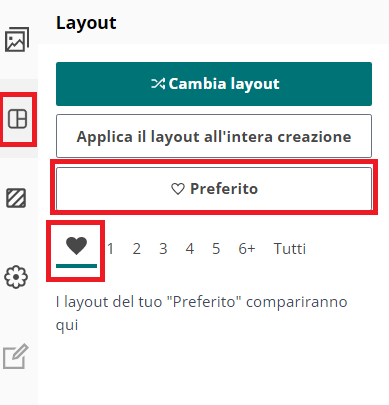This screenshot has width=389, height=405.
Task: Select the 6+ photos layout tab
Action: point(247,249)
